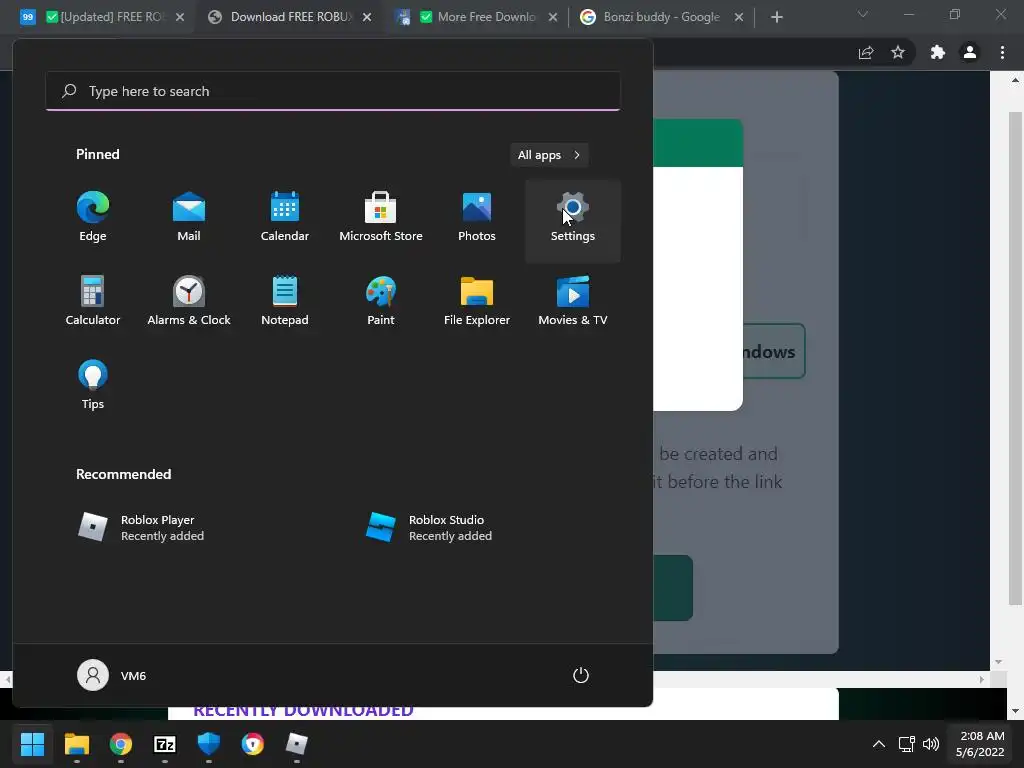Screen dimensions: 1024x768
Task: Close the Bonzi buddy - Google tab
Action: point(739,18)
